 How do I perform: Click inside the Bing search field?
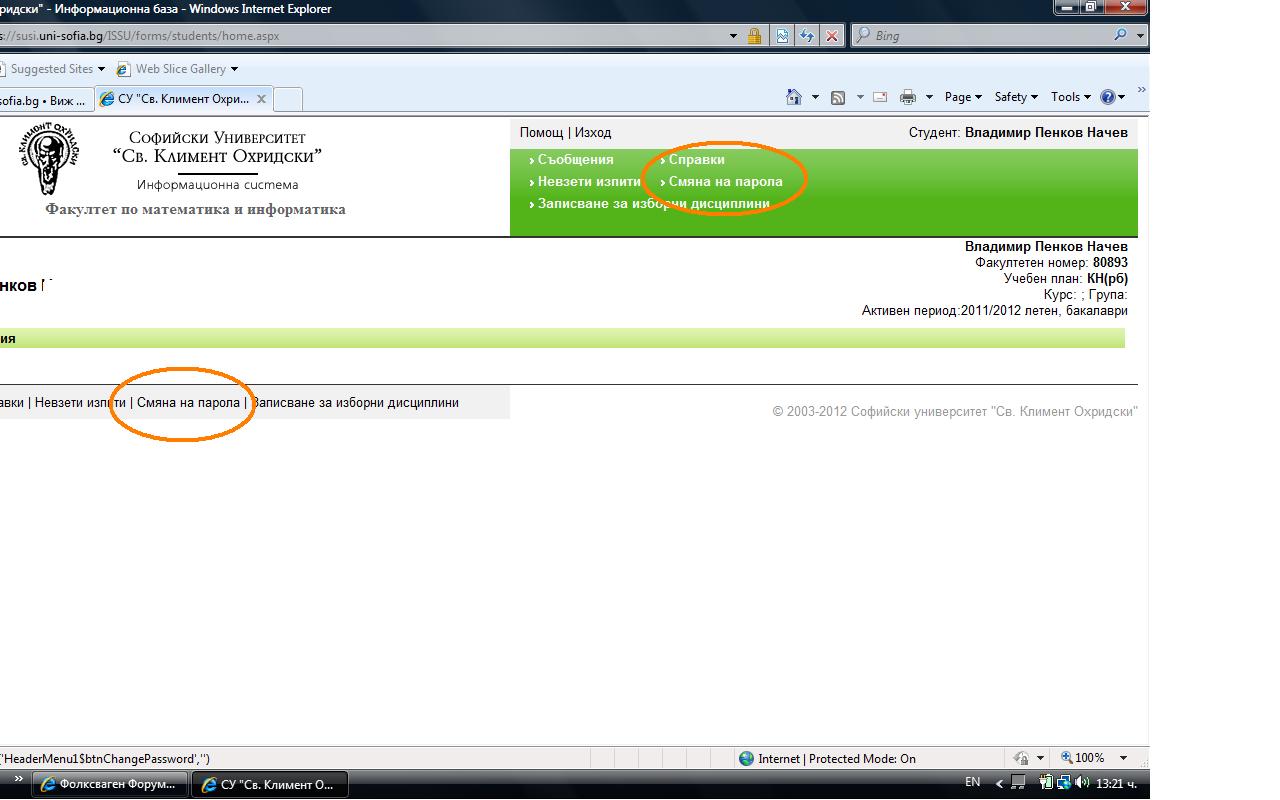[985, 36]
